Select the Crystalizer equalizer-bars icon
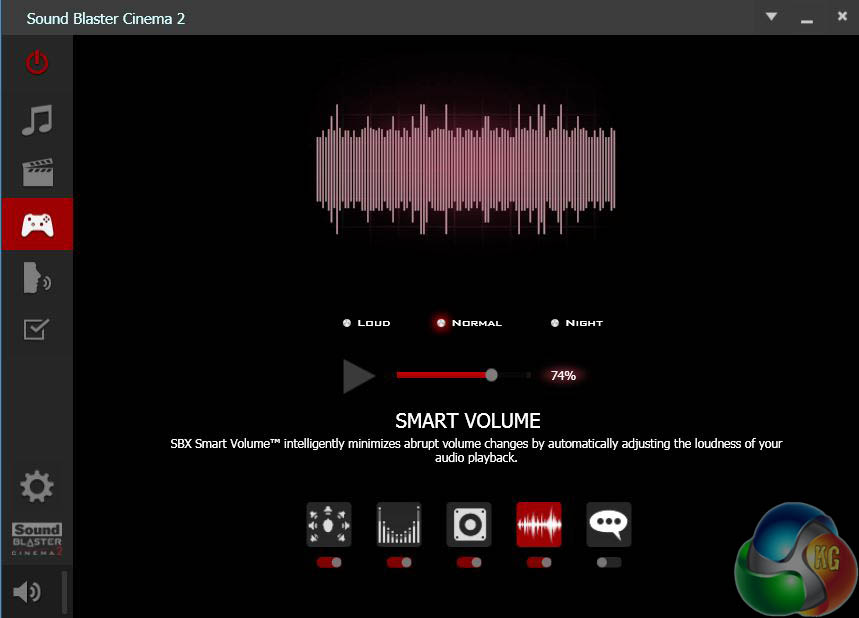This screenshot has height=618, width=859. (x=399, y=524)
